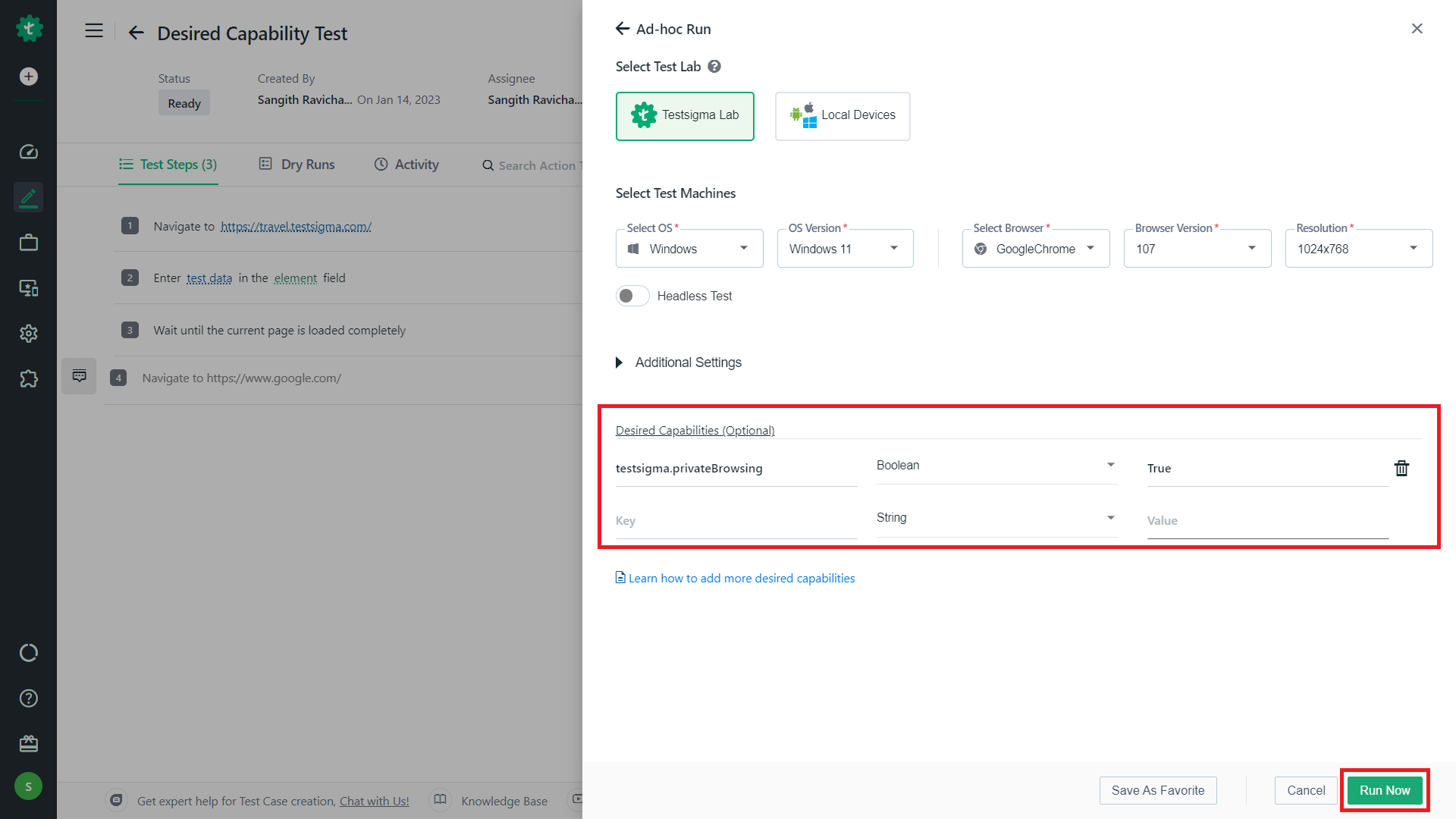Screen dimensions: 1456x819
Task: Click the empty Value input field
Action: [x=1268, y=521]
